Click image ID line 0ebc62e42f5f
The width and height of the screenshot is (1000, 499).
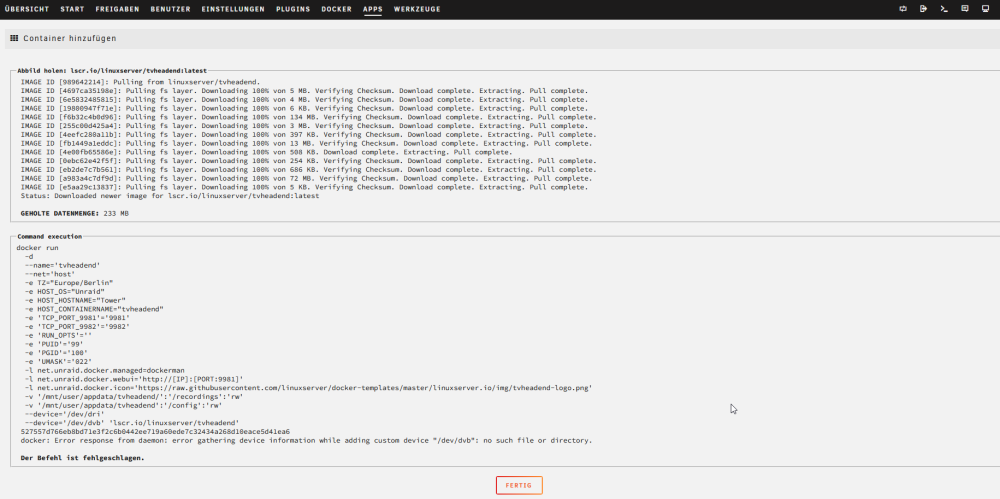coord(309,161)
